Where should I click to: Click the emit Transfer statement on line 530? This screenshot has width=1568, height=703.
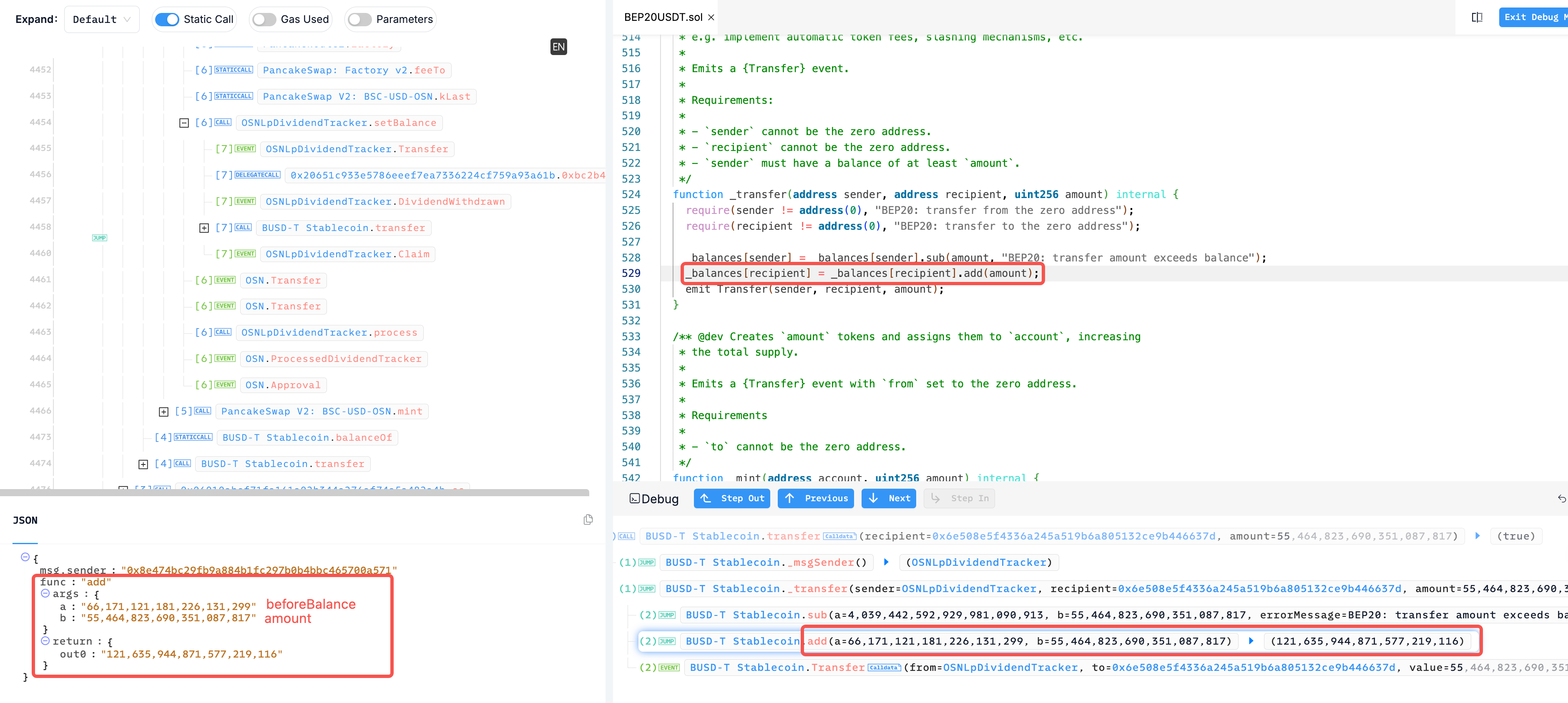(x=814, y=290)
